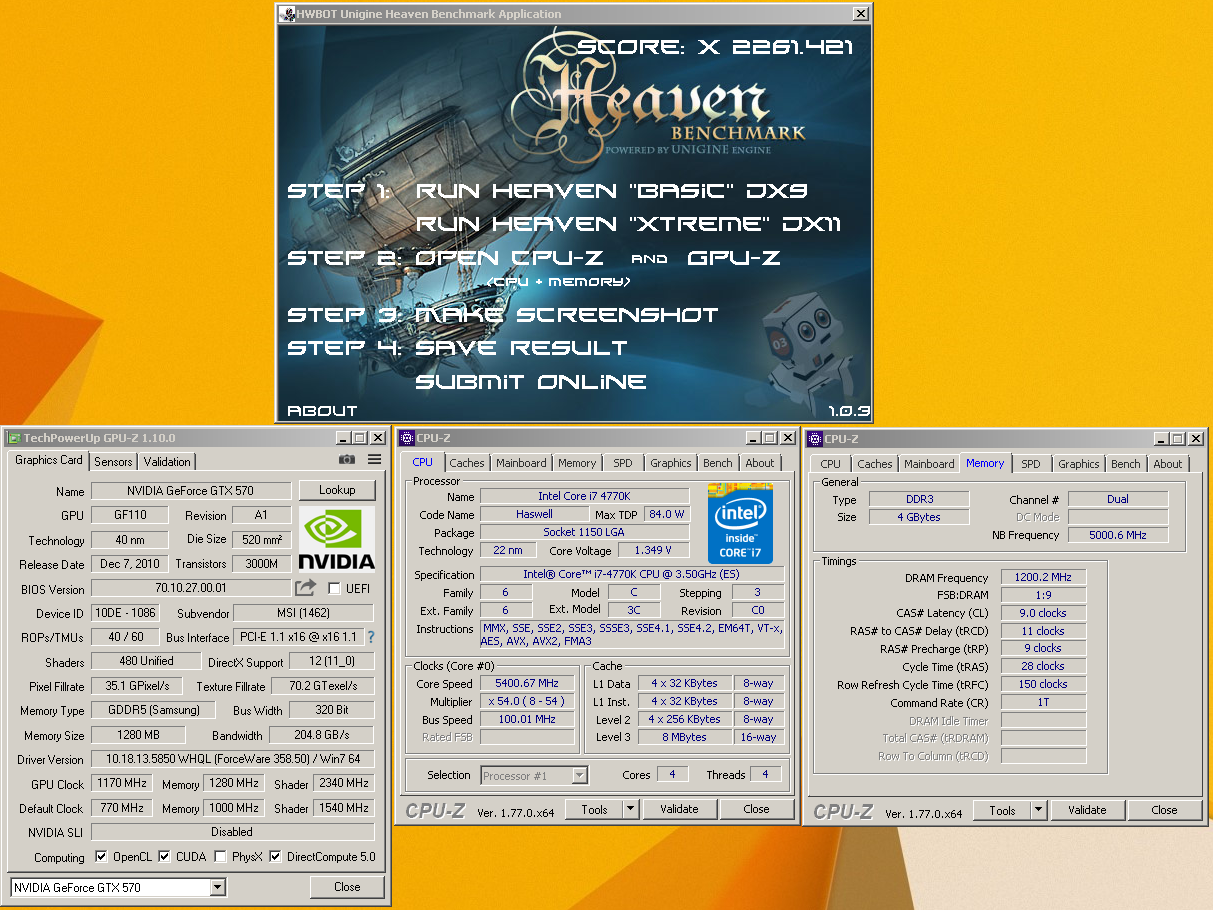This screenshot has height=910, width=1213.
Task: Click the right CPU-Z Memory window title icon
Action: click(815, 439)
